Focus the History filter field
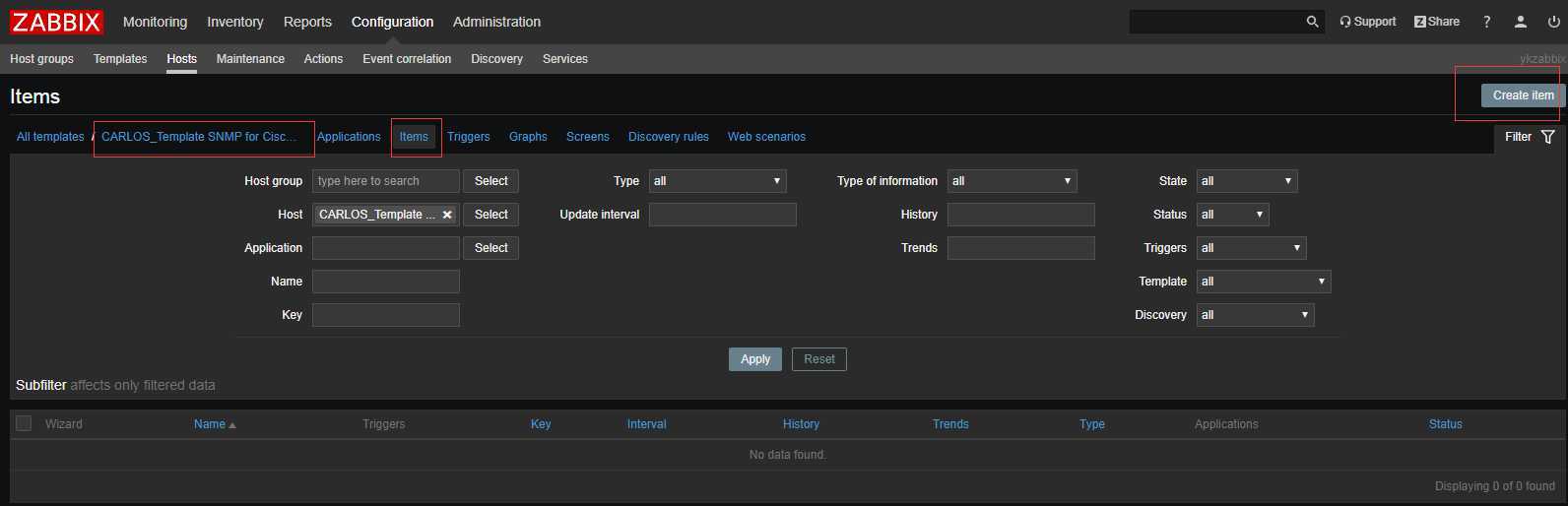The height and width of the screenshot is (506, 1568). click(x=1021, y=215)
